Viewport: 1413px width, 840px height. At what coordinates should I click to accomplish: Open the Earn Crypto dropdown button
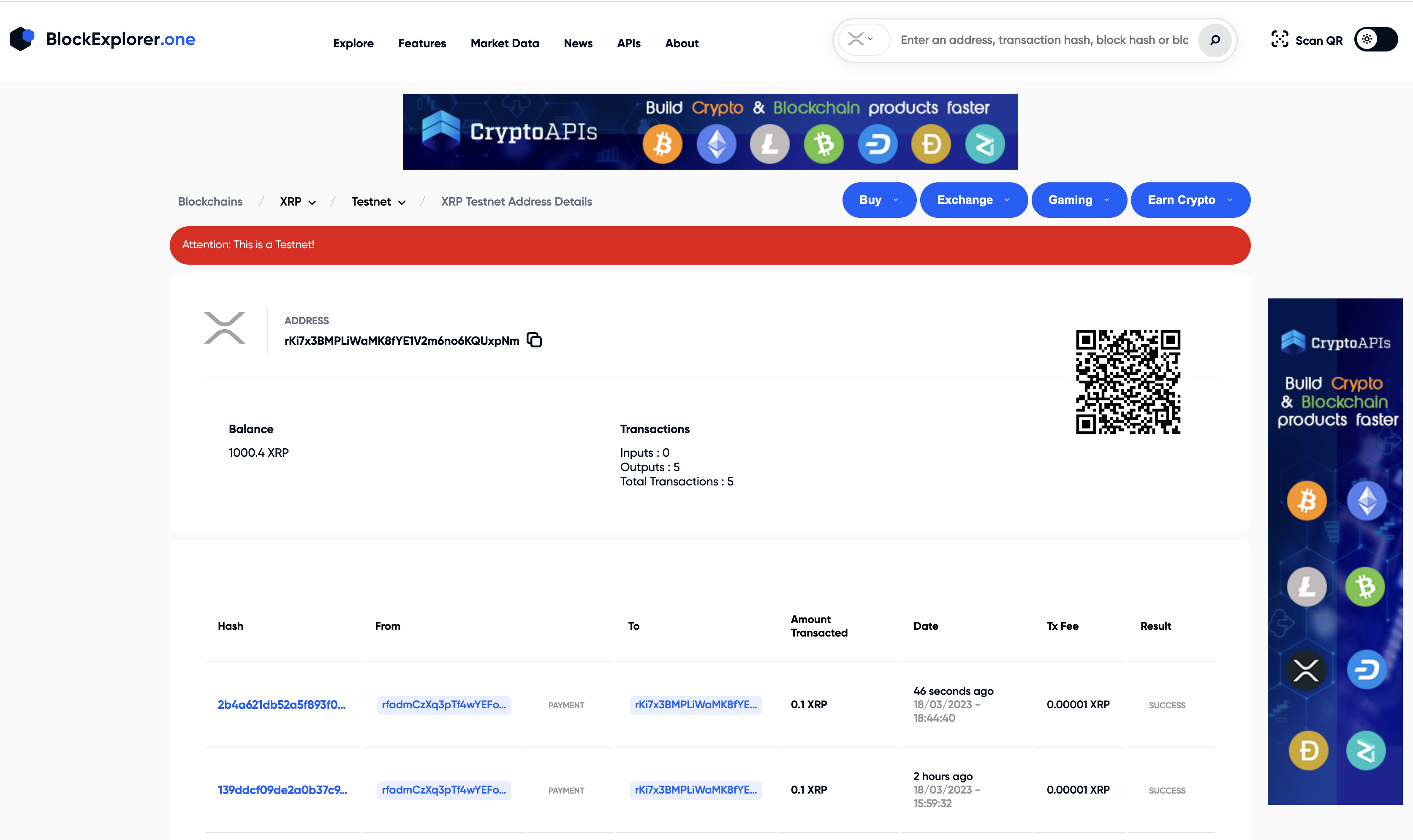(1190, 200)
